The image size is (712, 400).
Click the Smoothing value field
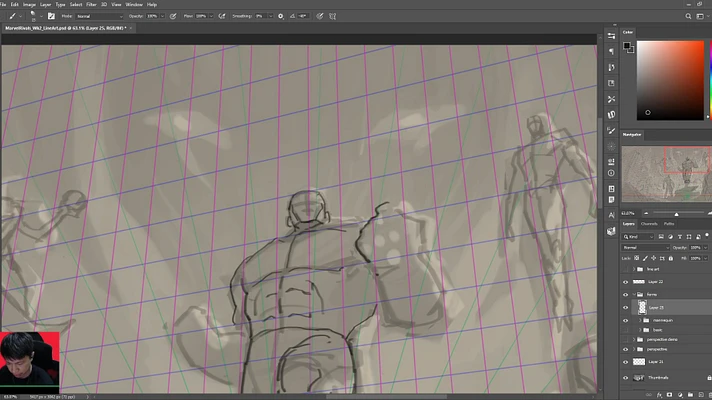coord(261,16)
